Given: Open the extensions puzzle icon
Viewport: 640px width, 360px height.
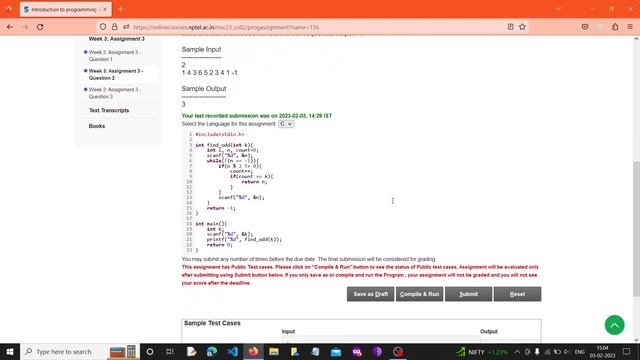Looking at the screenshot, I should tap(615, 27).
